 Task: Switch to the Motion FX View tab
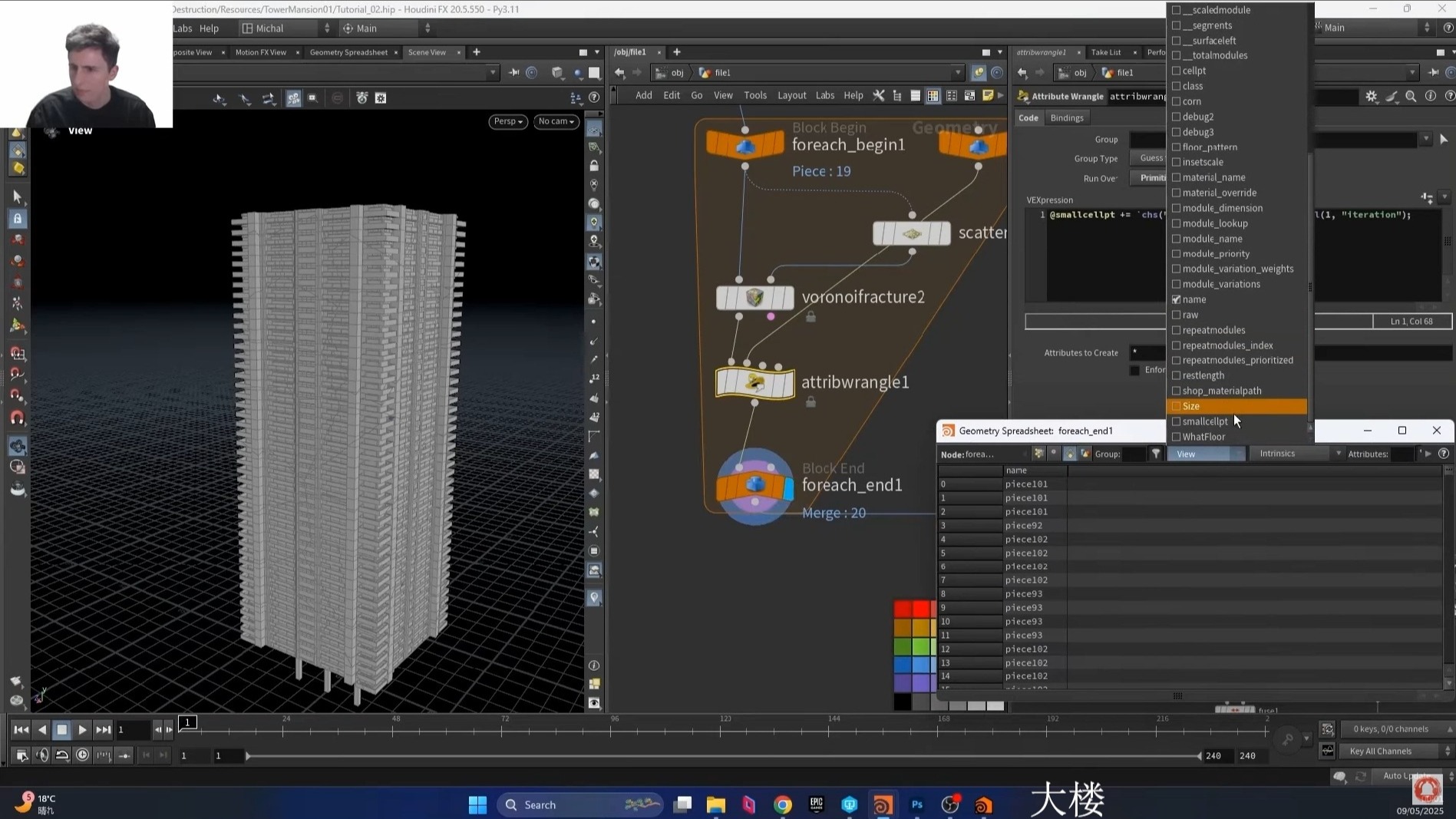260,52
